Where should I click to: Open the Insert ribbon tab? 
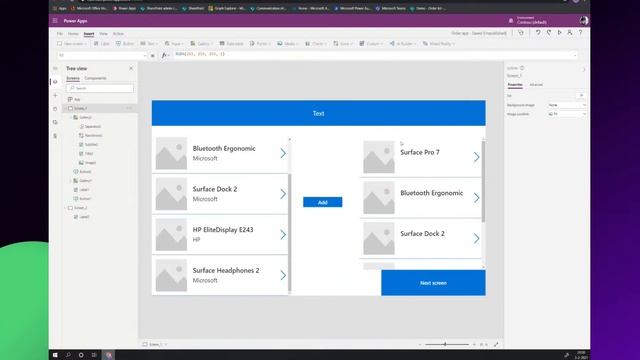(x=89, y=33)
